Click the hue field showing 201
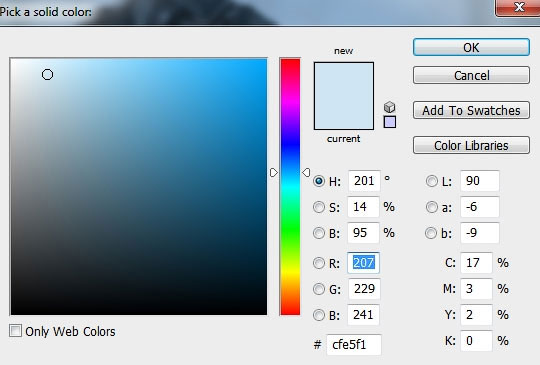 pyautogui.click(x=364, y=181)
